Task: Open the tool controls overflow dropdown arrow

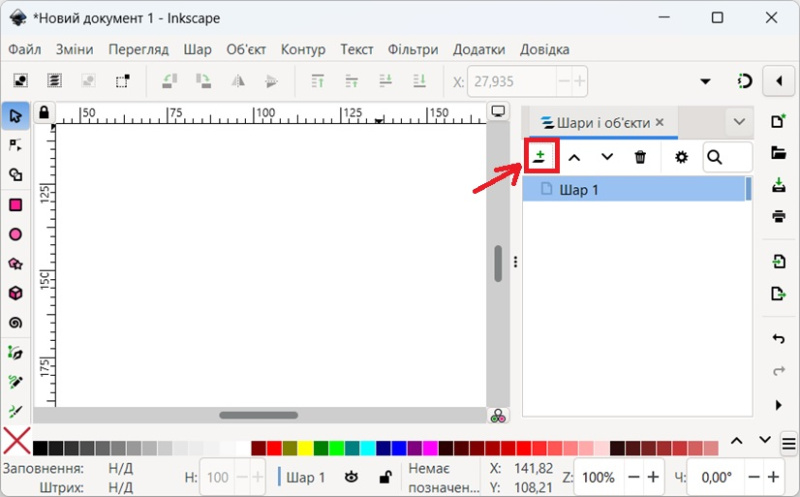Action: (705, 81)
